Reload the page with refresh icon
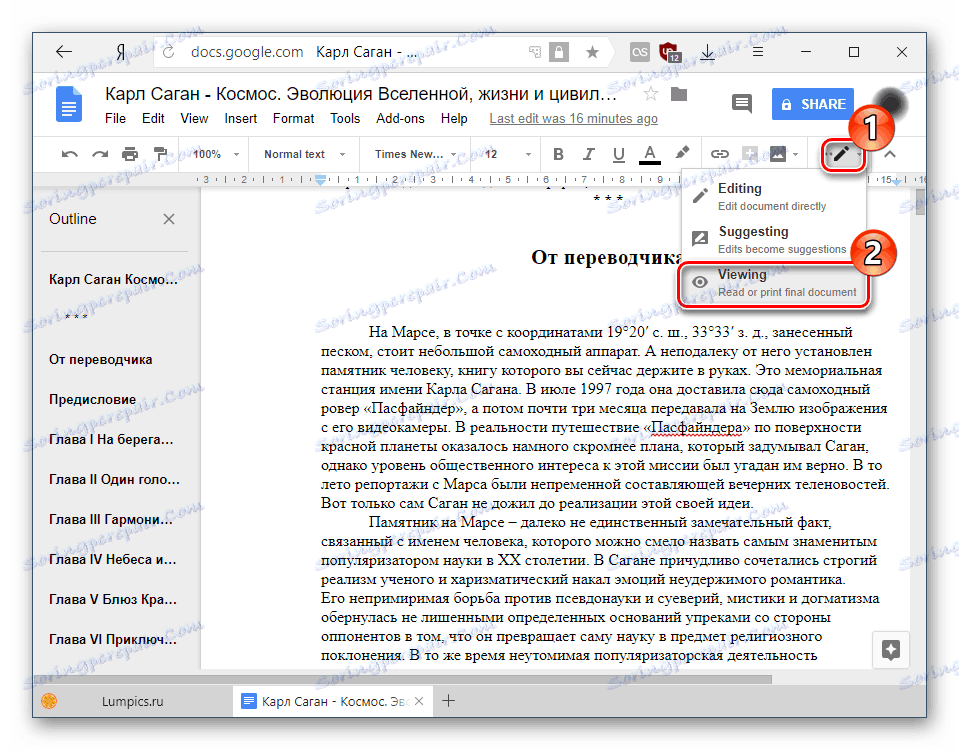This screenshot has width=959, height=750. click(x=169, y=52)
